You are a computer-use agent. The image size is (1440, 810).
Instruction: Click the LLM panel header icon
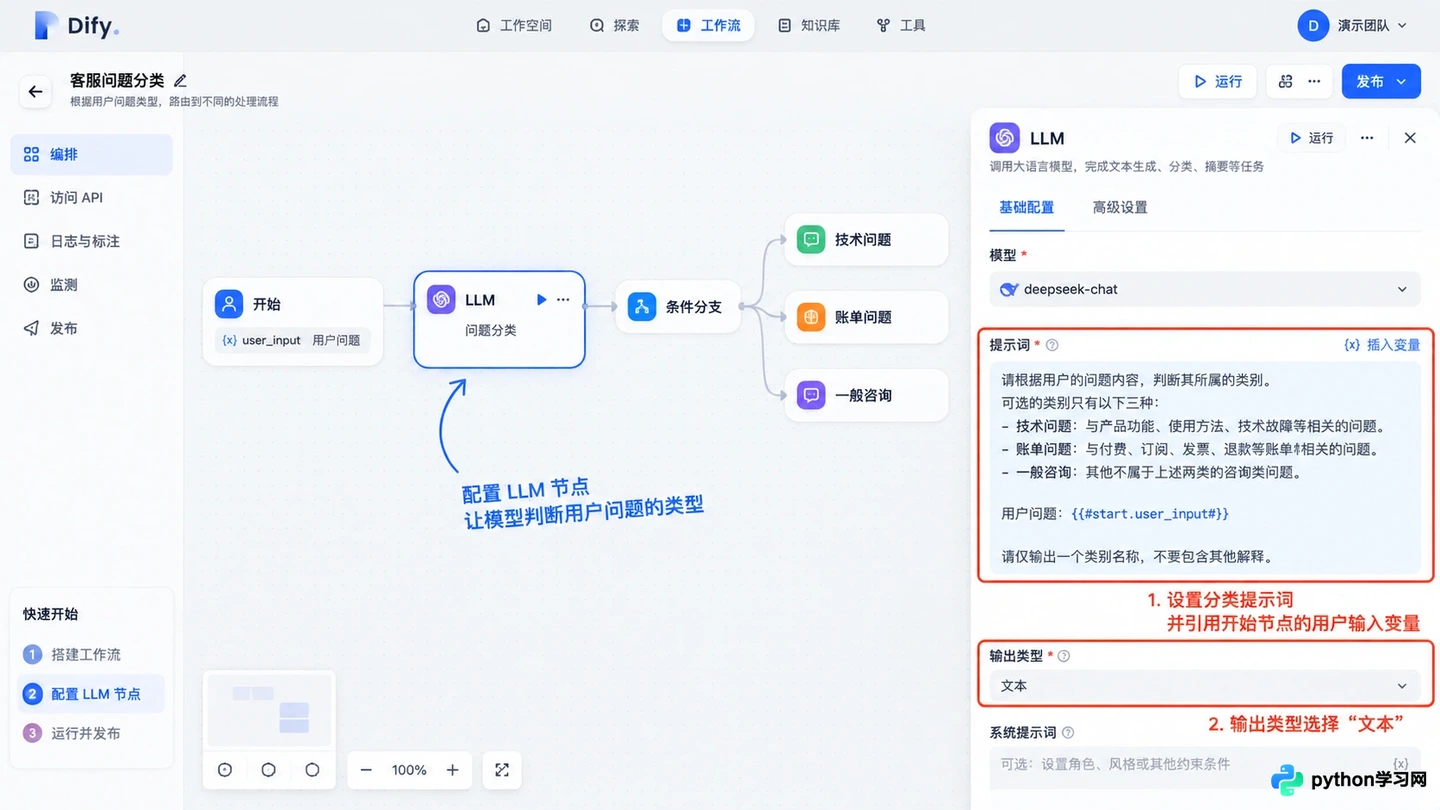[x=1004, y=138]
